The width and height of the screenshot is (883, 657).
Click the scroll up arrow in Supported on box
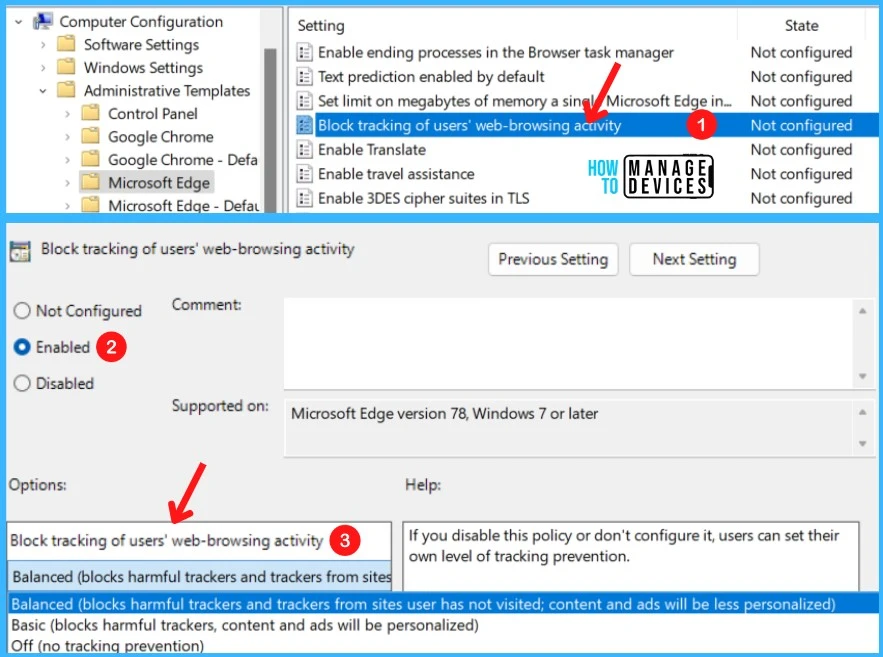(x=862, y=412)
